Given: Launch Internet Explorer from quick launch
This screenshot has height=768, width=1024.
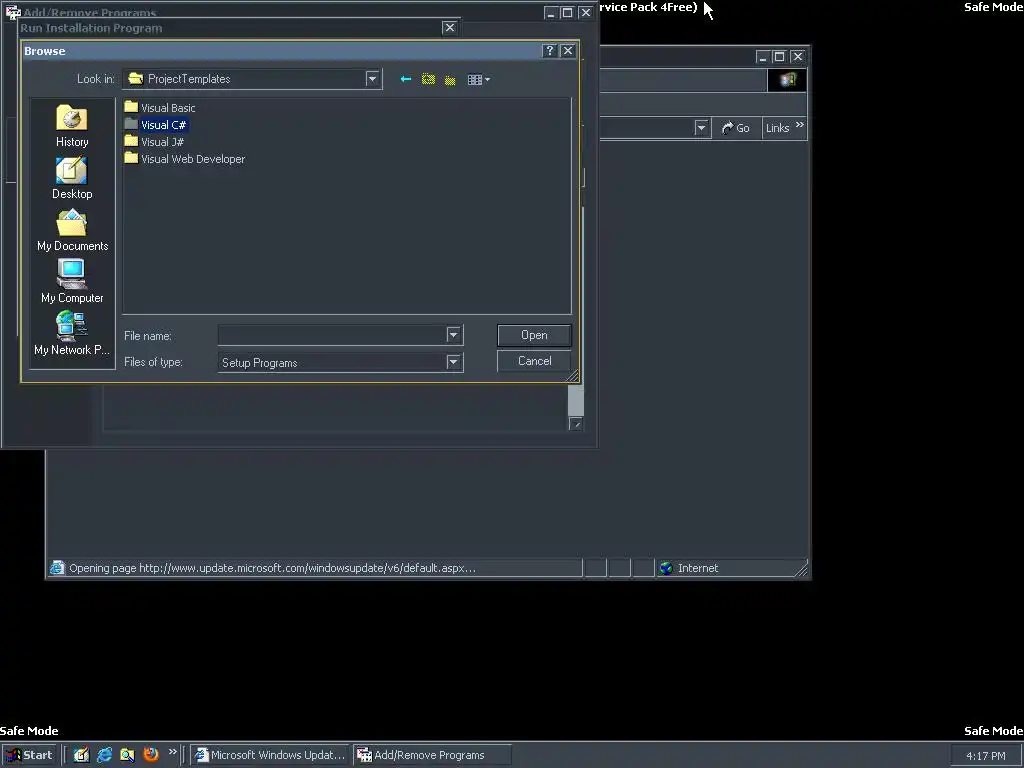Looking at the screenshot, I should click(x=104, y=755).
